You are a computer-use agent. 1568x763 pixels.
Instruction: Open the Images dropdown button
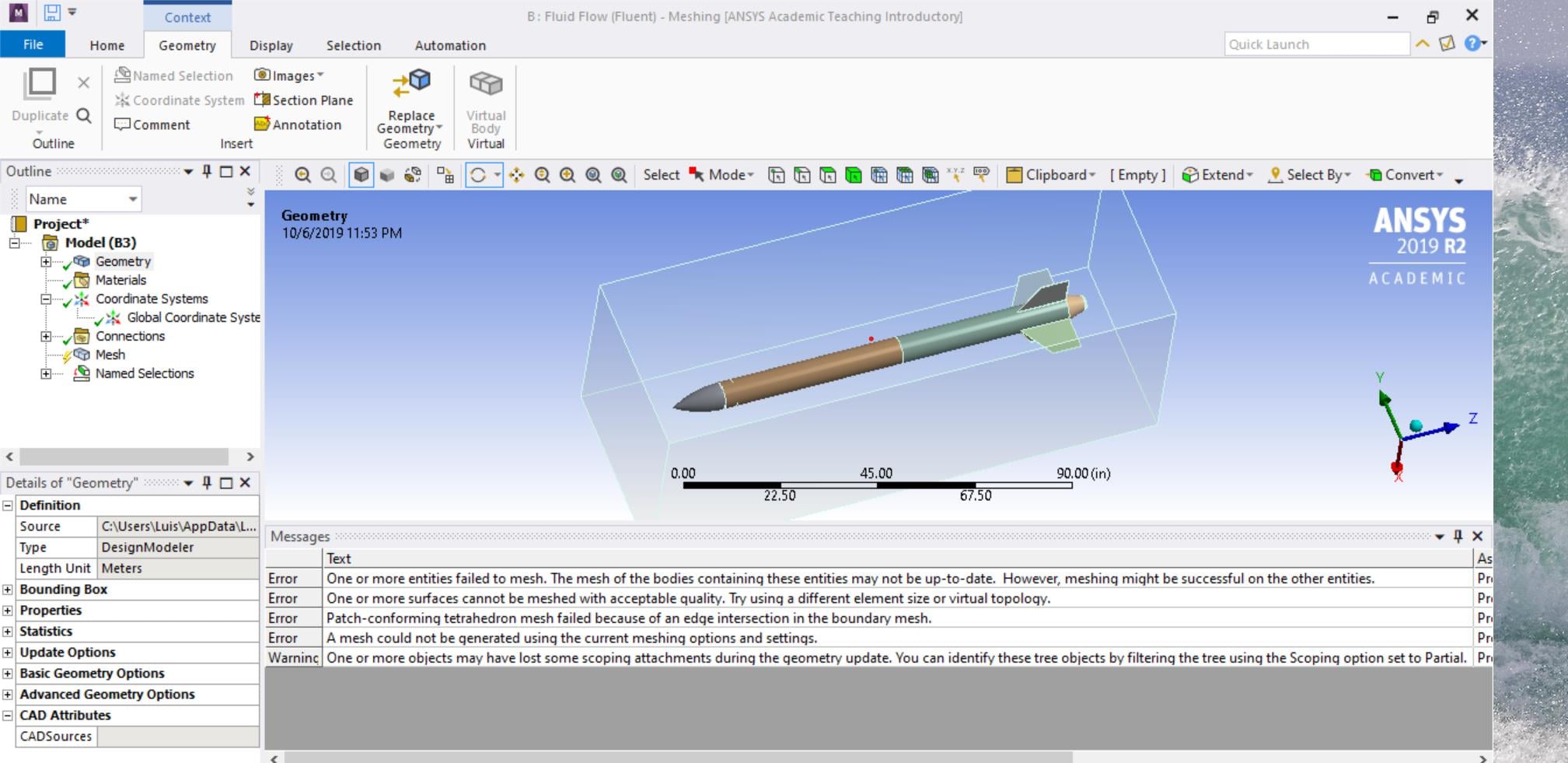(289, 75)
